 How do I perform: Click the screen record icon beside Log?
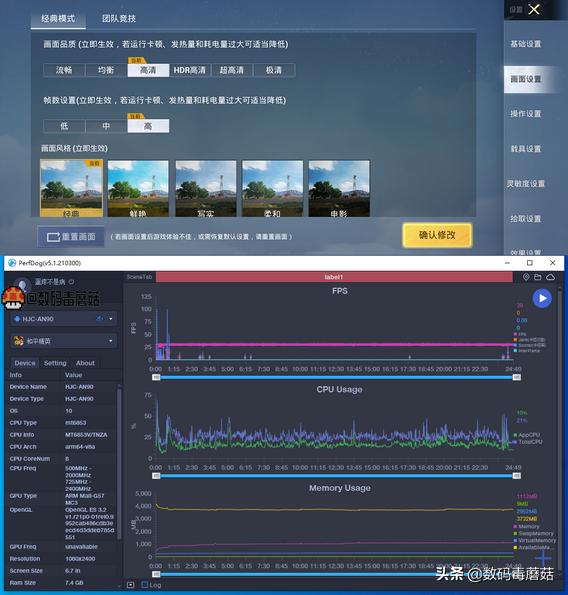131,585
